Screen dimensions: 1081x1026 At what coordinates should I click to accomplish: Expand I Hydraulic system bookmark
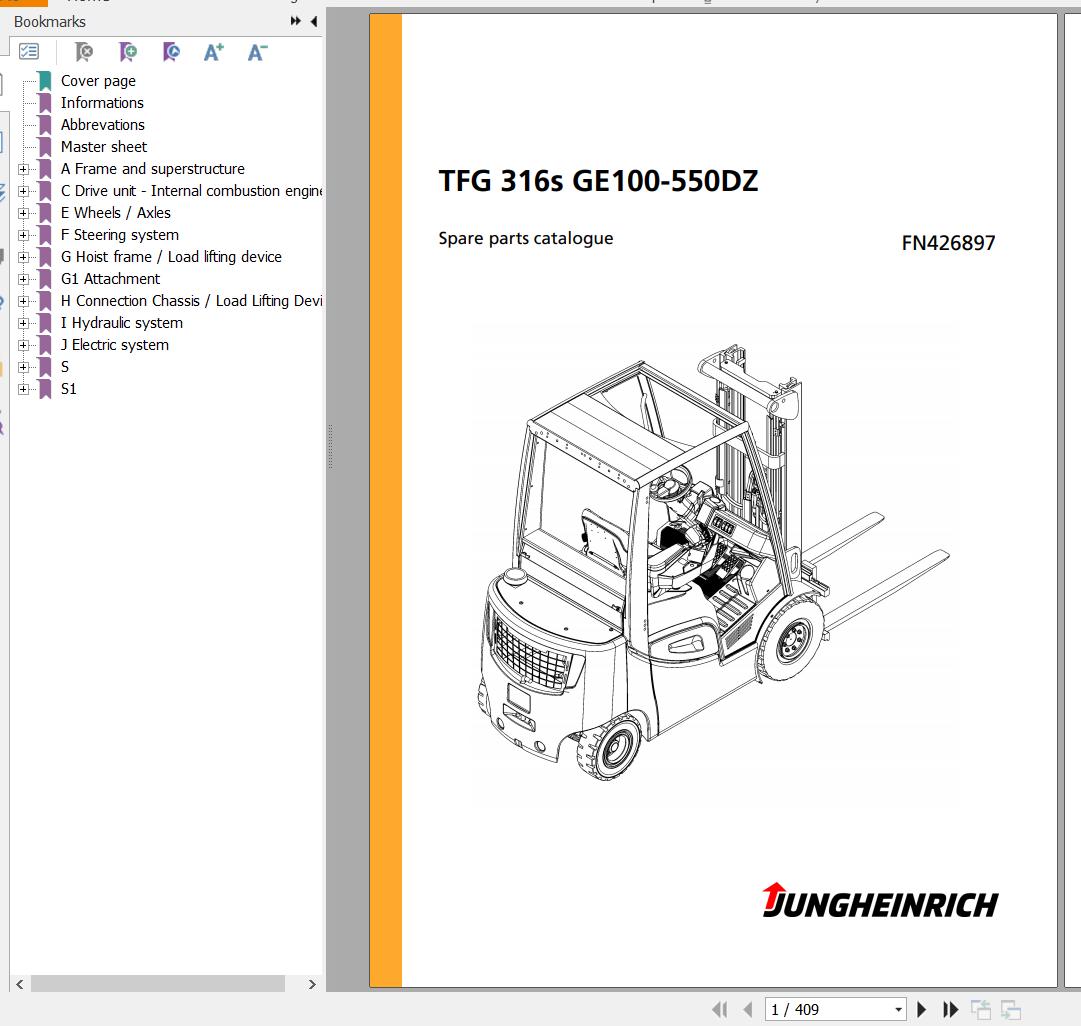pos(23,323)
